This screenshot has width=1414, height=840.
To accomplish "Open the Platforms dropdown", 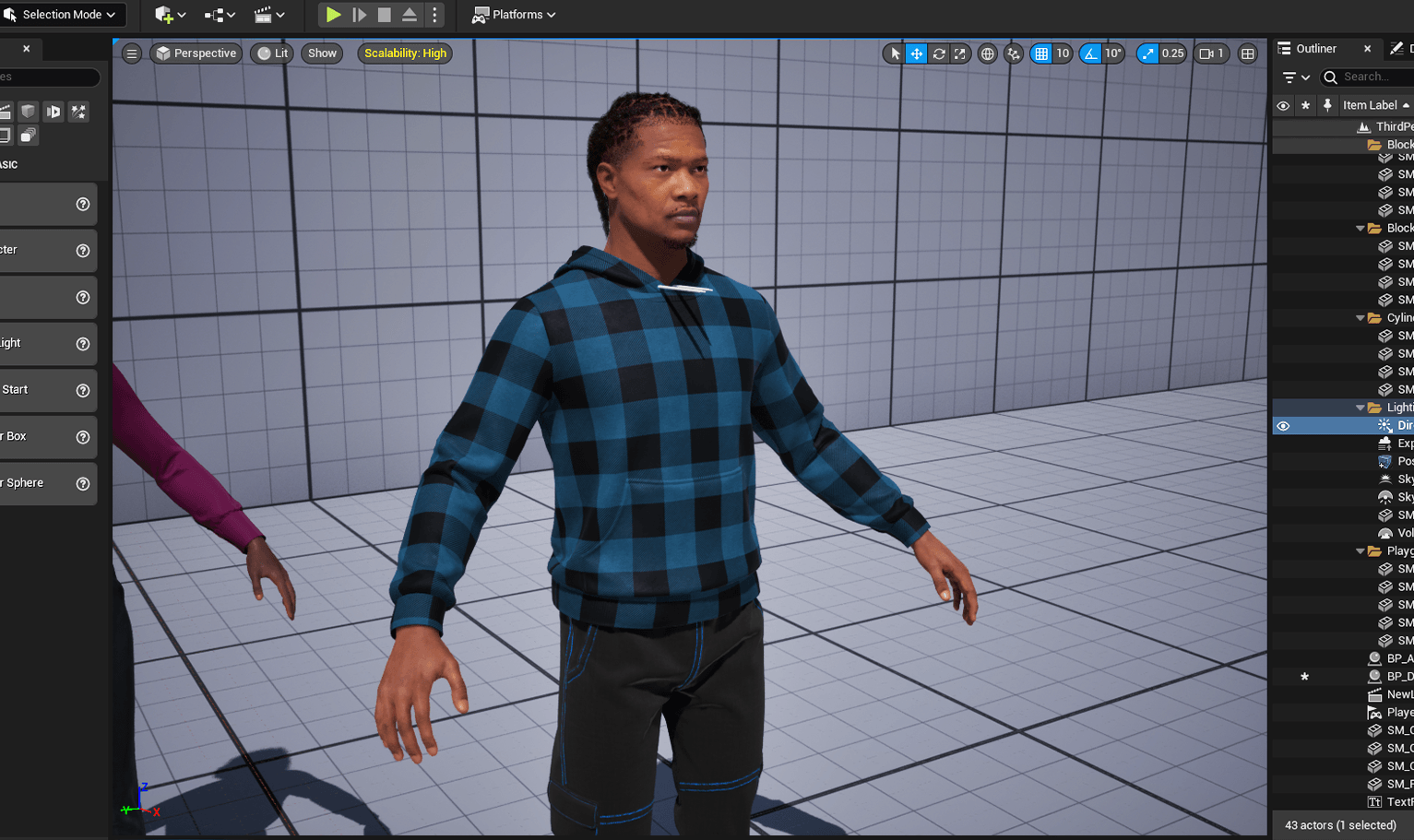I will coord(514,15).
